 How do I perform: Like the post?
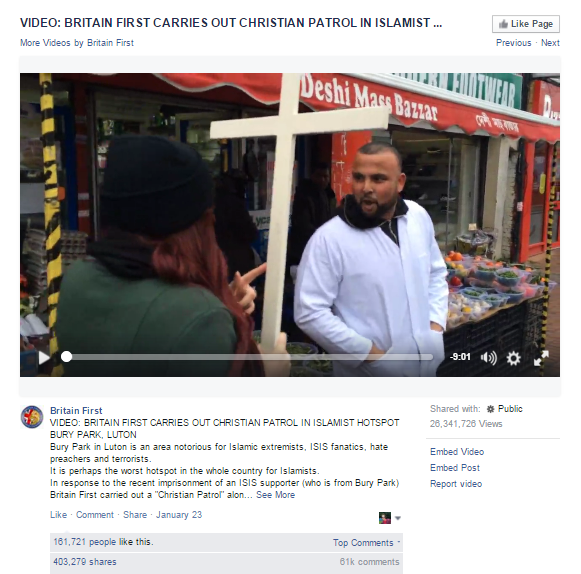coord(58,515)
